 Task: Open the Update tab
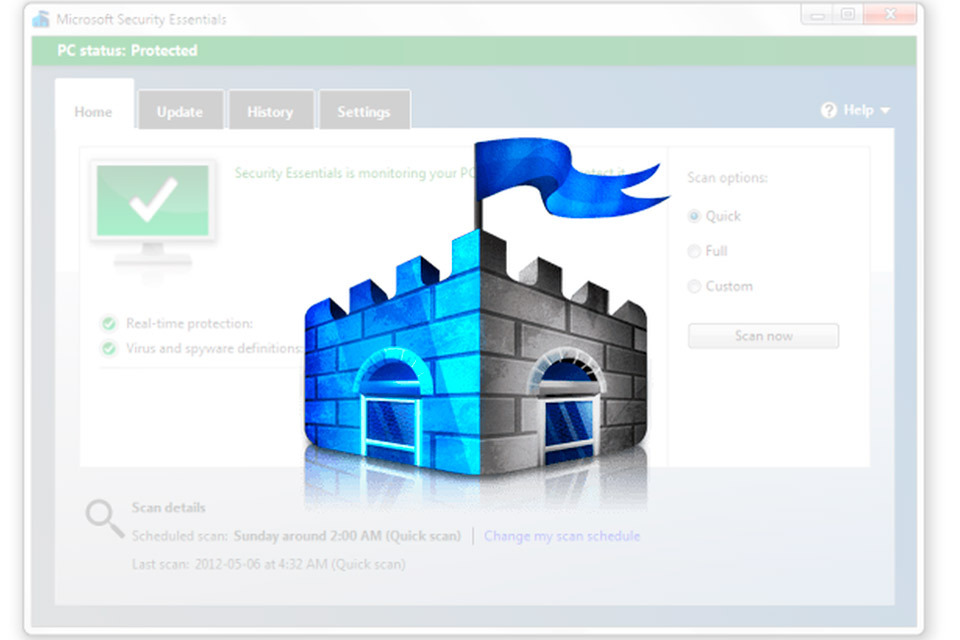click(x=180, y=110)
